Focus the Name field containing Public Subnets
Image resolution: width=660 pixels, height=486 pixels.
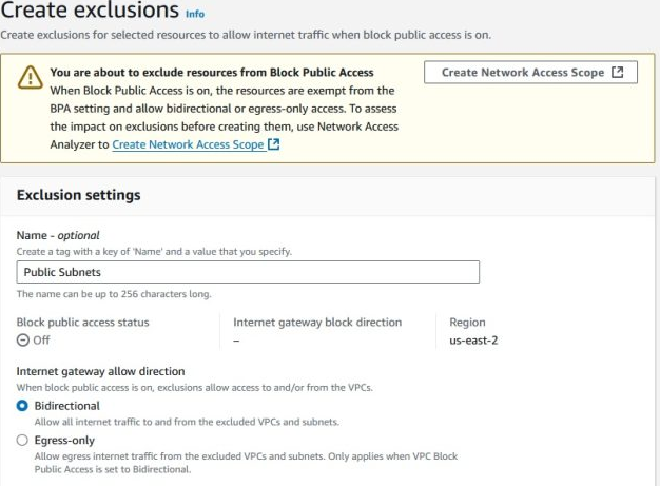click(x=248, y=272)
